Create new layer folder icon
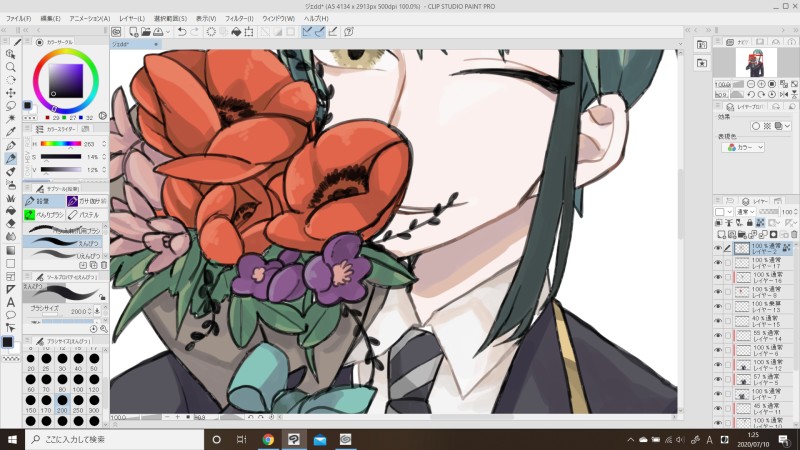This screenshot has height=450, width=800. (x=742, y=235)
